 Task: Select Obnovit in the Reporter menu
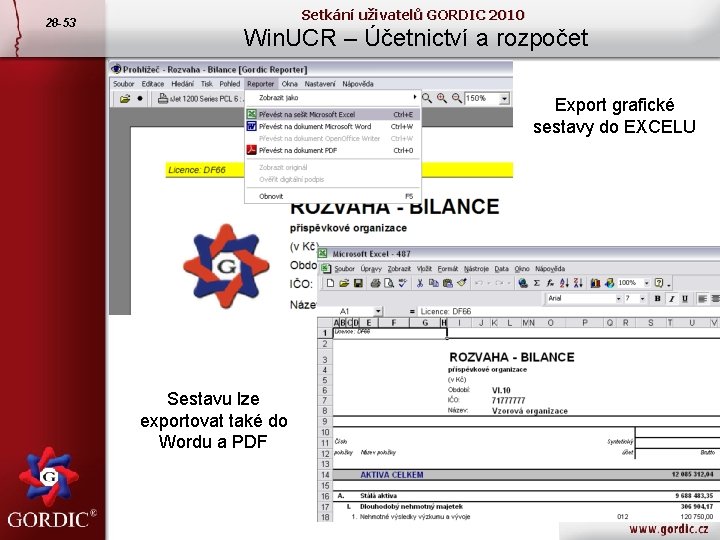332,196
